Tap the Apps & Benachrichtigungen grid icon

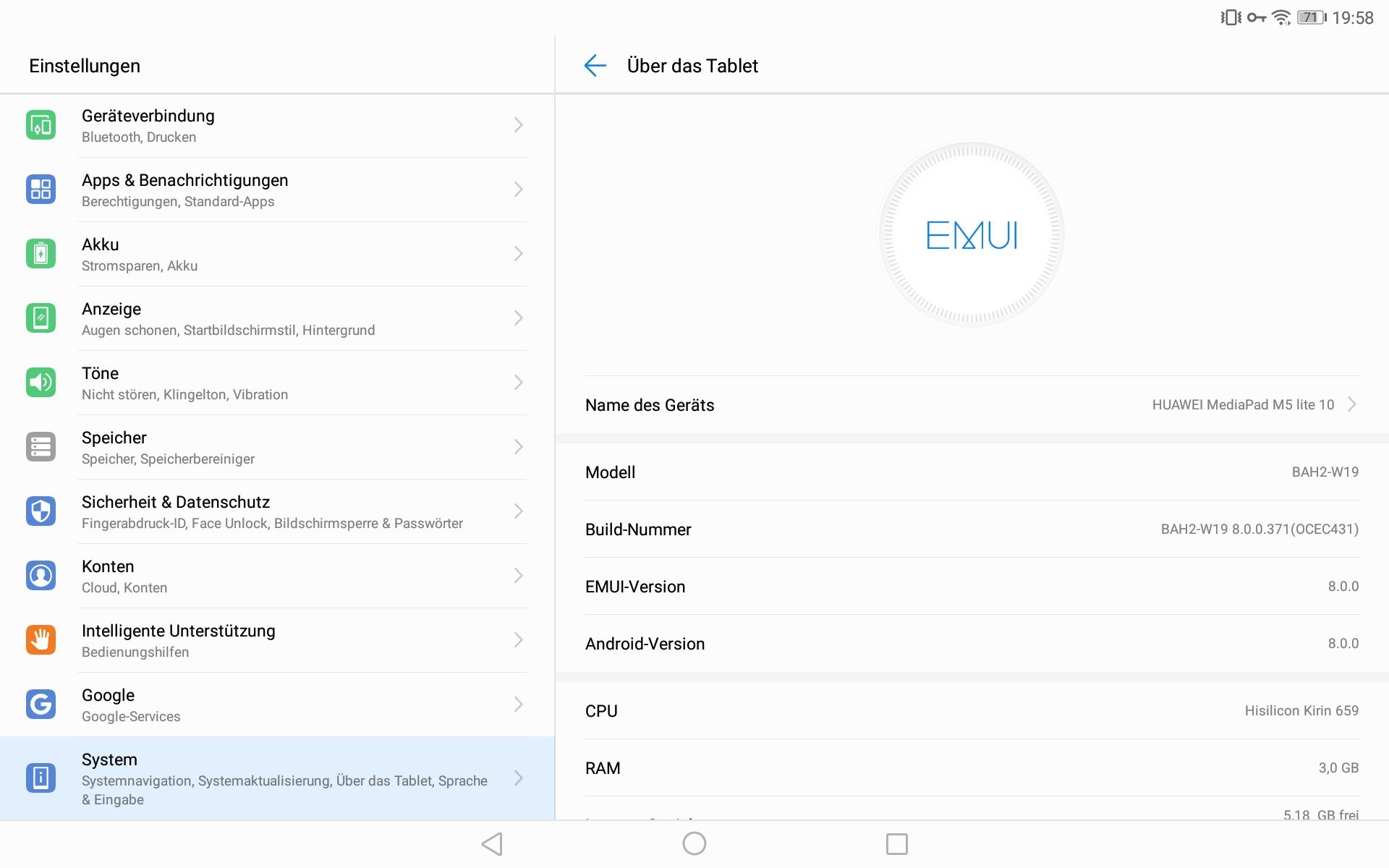[x=41, y=190]
